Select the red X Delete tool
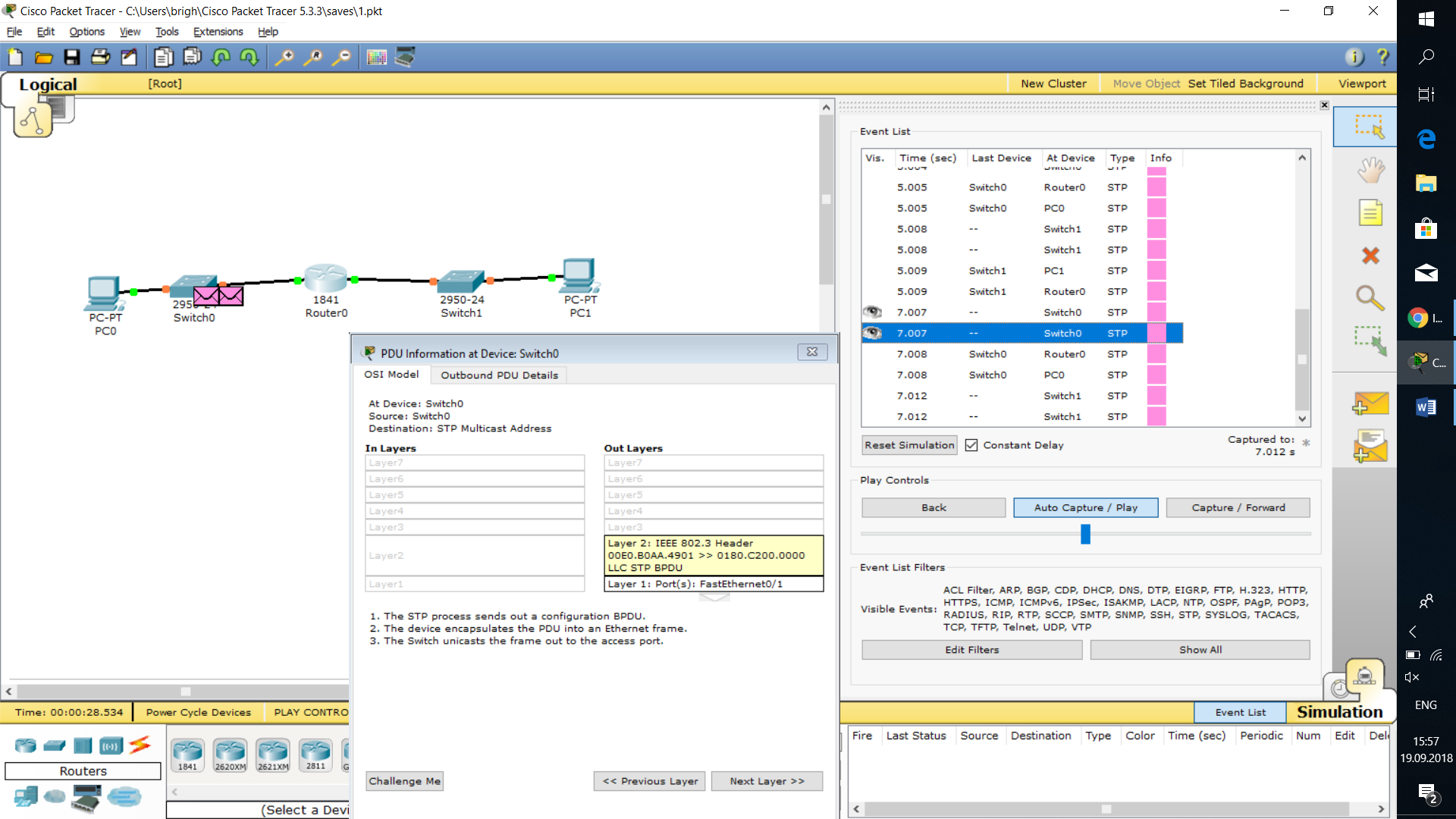Image resolution: width=1456 pixels, height=819 pixels. pos(1370,256)
